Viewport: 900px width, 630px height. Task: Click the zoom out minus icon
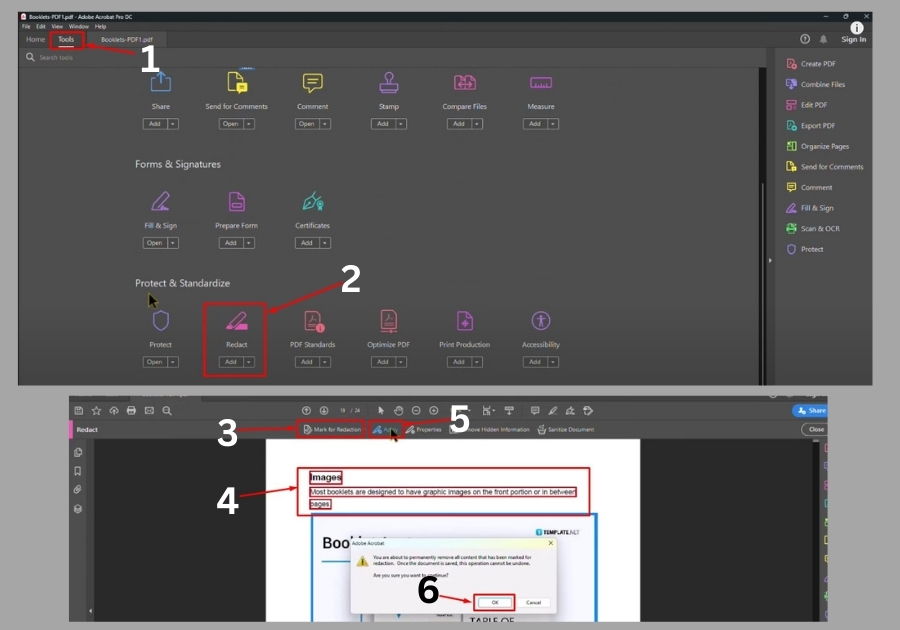point(416,410)
